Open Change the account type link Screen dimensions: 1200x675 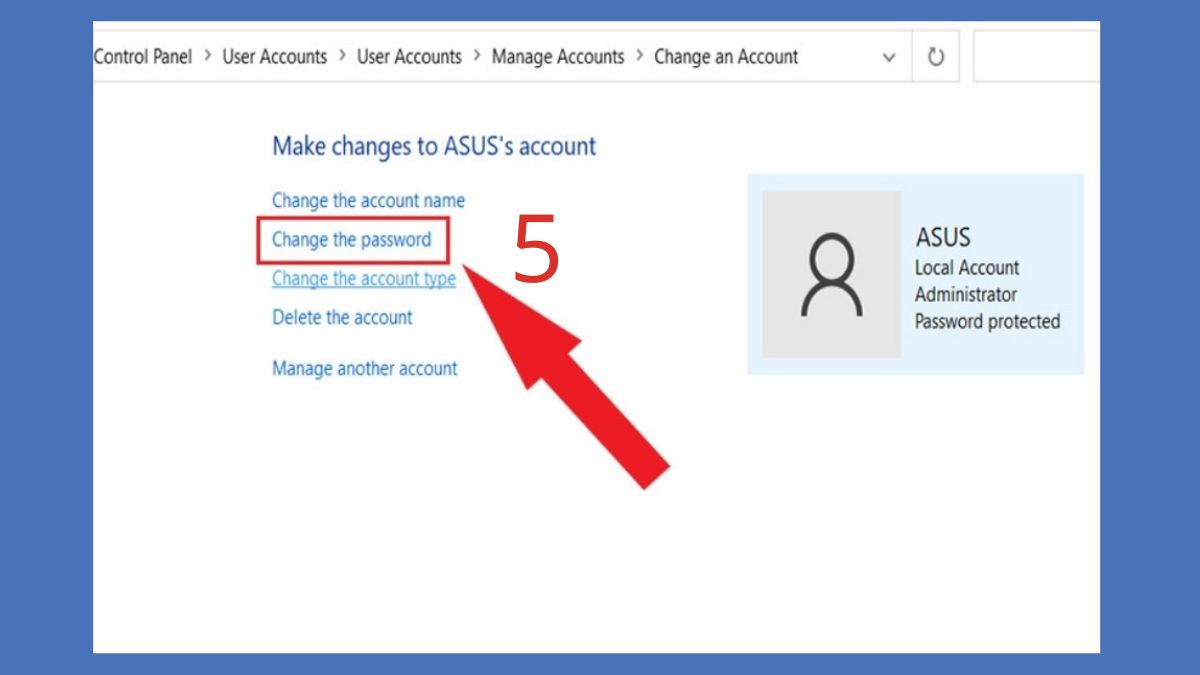click(364, 279)
